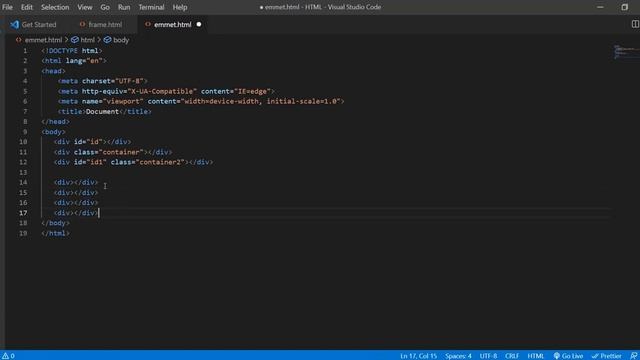Click the split editor icon

pyautogui.click(x=635, y=24)
